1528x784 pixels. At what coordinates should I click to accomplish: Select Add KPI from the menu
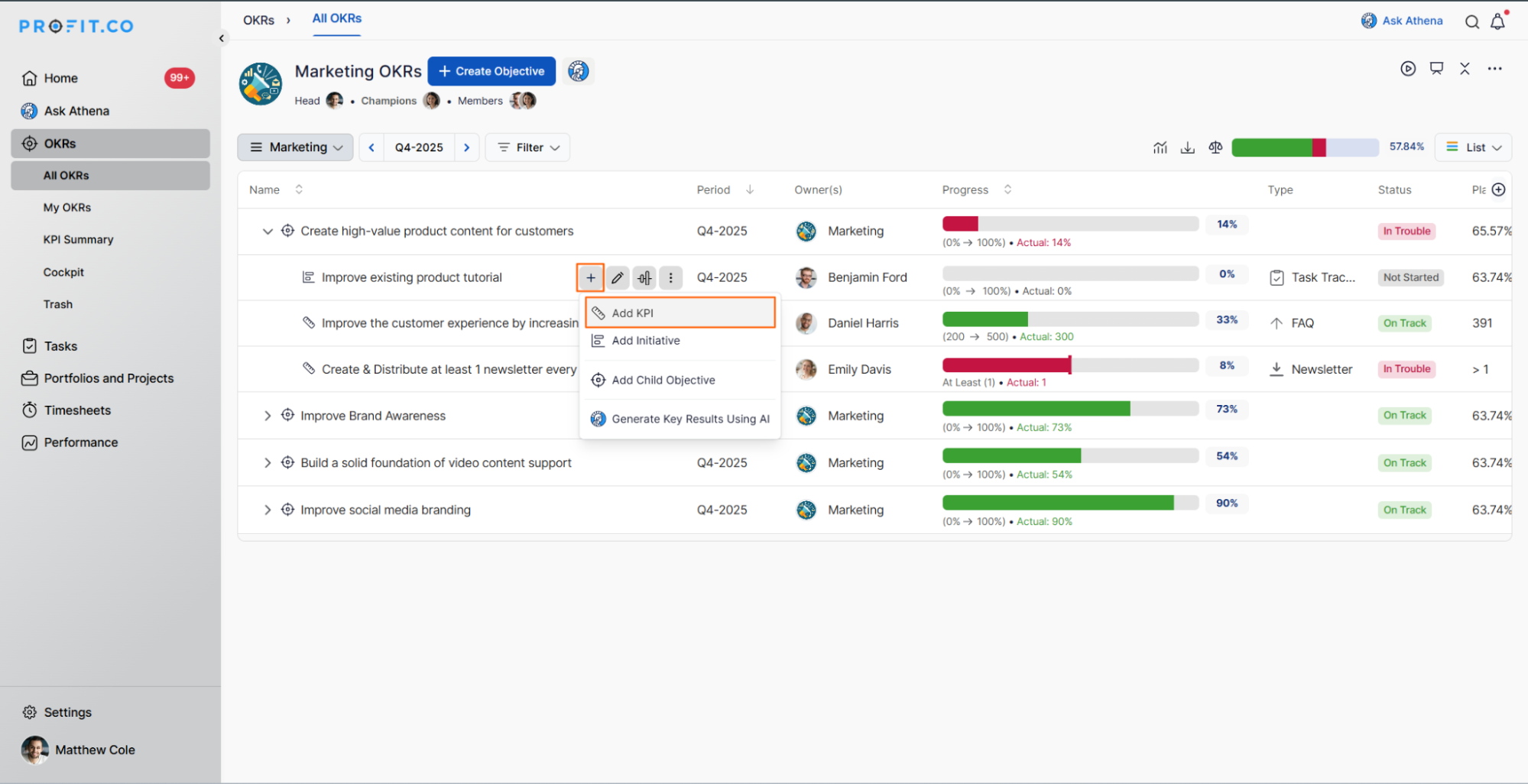(x=680, y=313)
